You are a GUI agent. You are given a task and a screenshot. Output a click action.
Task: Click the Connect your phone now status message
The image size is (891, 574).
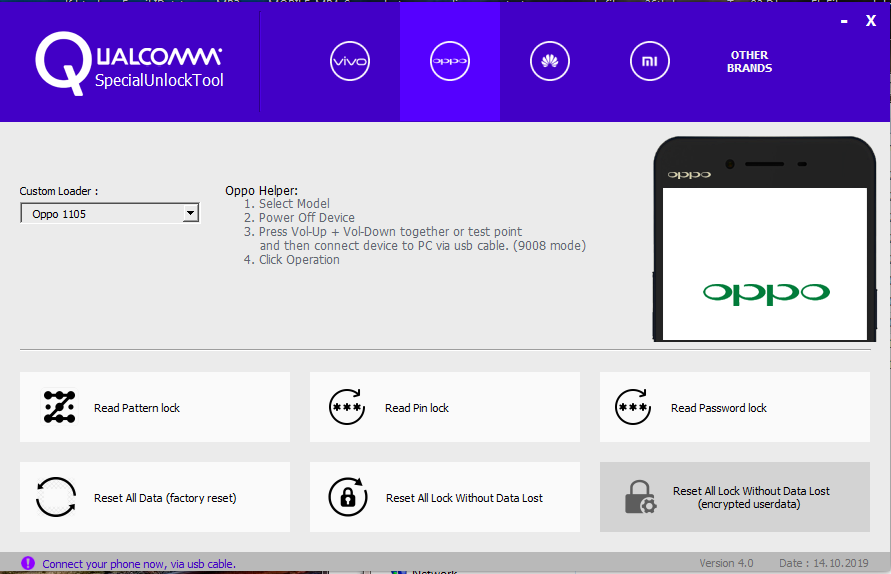[x=139, y=564]
